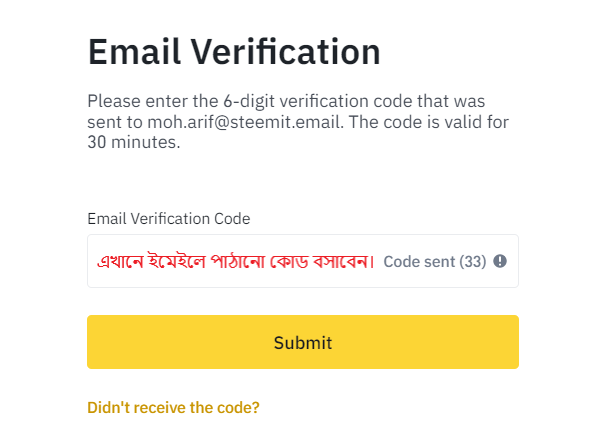The width and height of the screenshot is (606, 442).
Task: Click the "Code sent" resend timer label
Action: coord(434,262)
